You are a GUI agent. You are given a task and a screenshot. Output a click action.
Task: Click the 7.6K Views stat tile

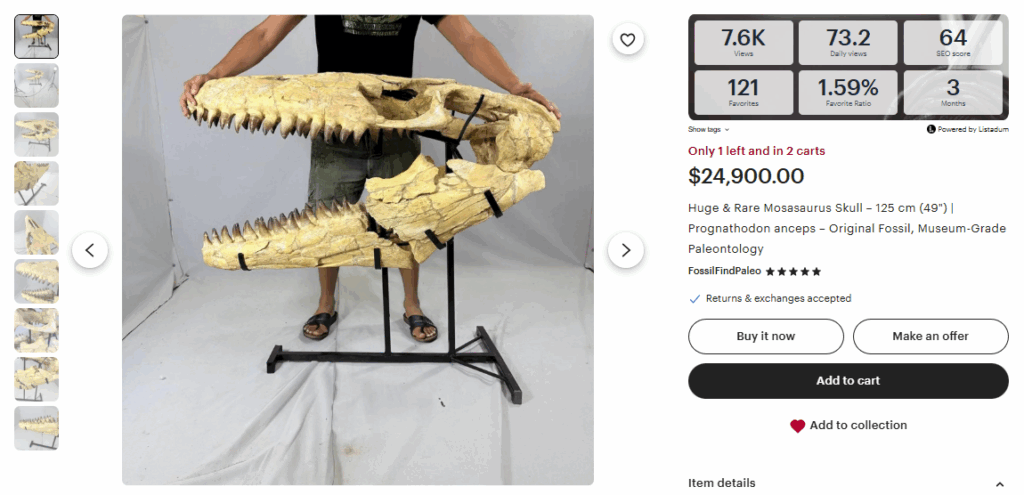[x=743, y=43]
